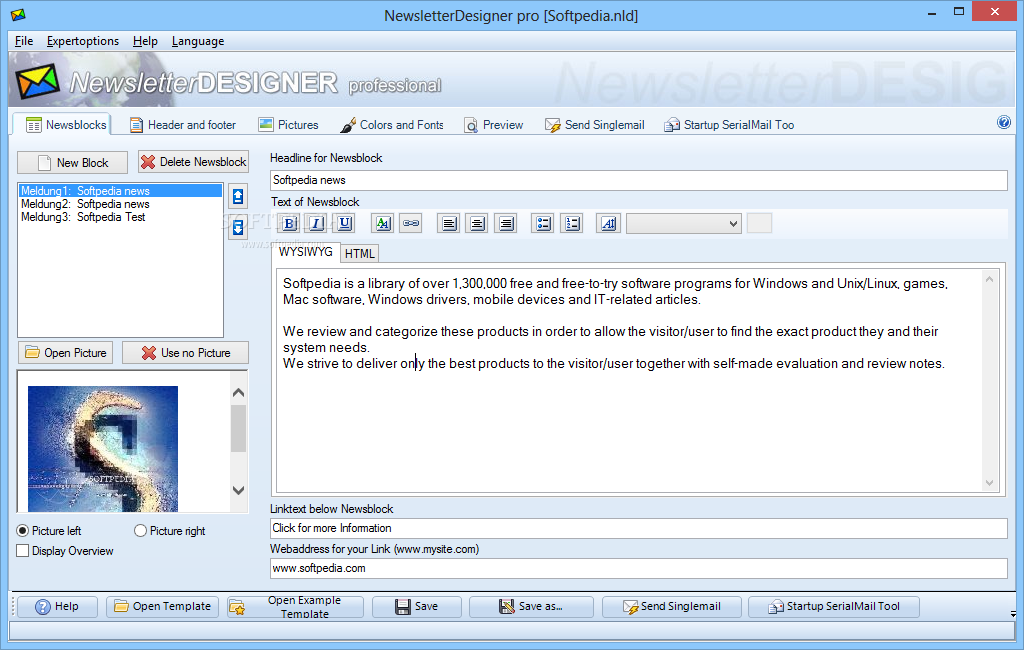Click Open Picture button
The width and height of the screenshot is (1024, 650).
[x=65, y=353]
